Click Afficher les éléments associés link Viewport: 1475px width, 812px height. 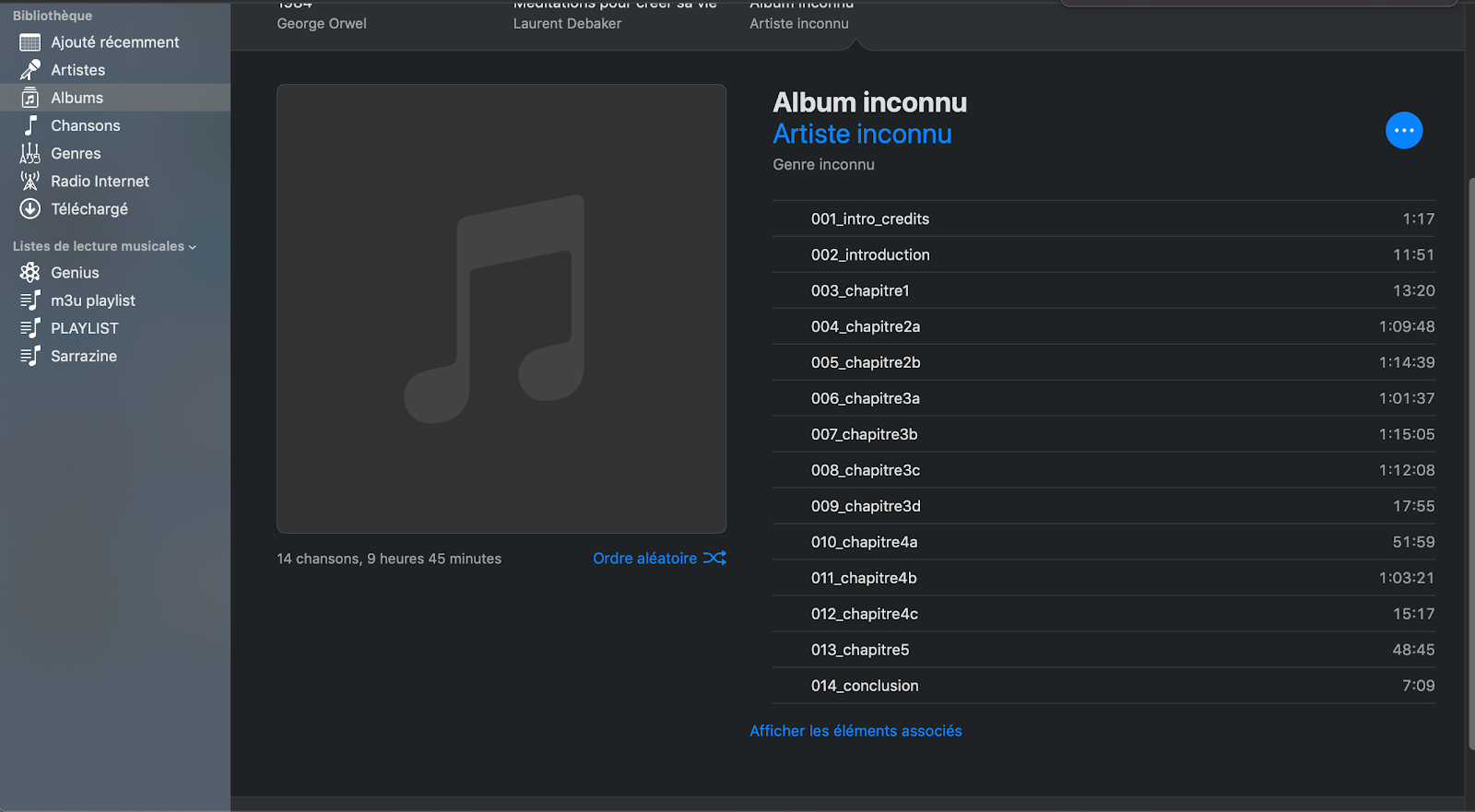[855, 731]
